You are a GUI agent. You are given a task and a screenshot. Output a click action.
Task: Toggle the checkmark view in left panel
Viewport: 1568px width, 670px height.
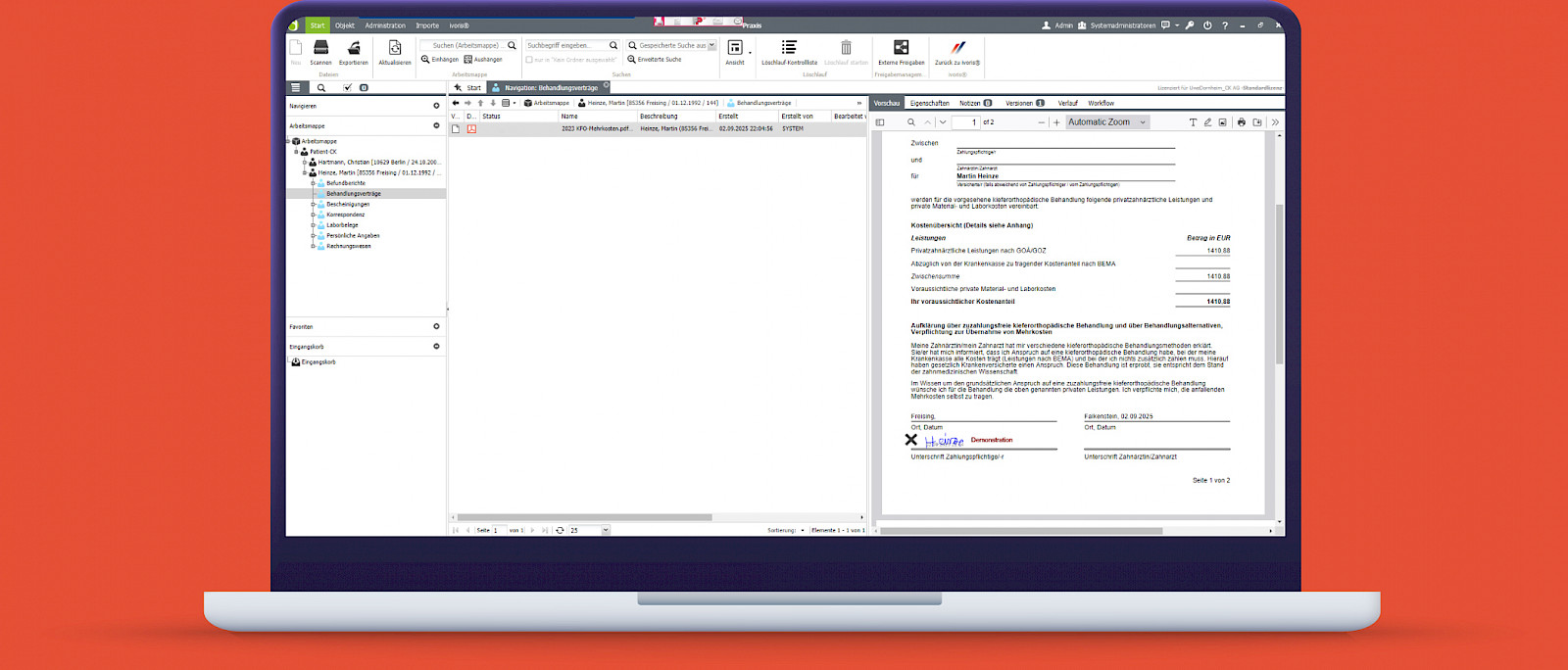[347, 88]
